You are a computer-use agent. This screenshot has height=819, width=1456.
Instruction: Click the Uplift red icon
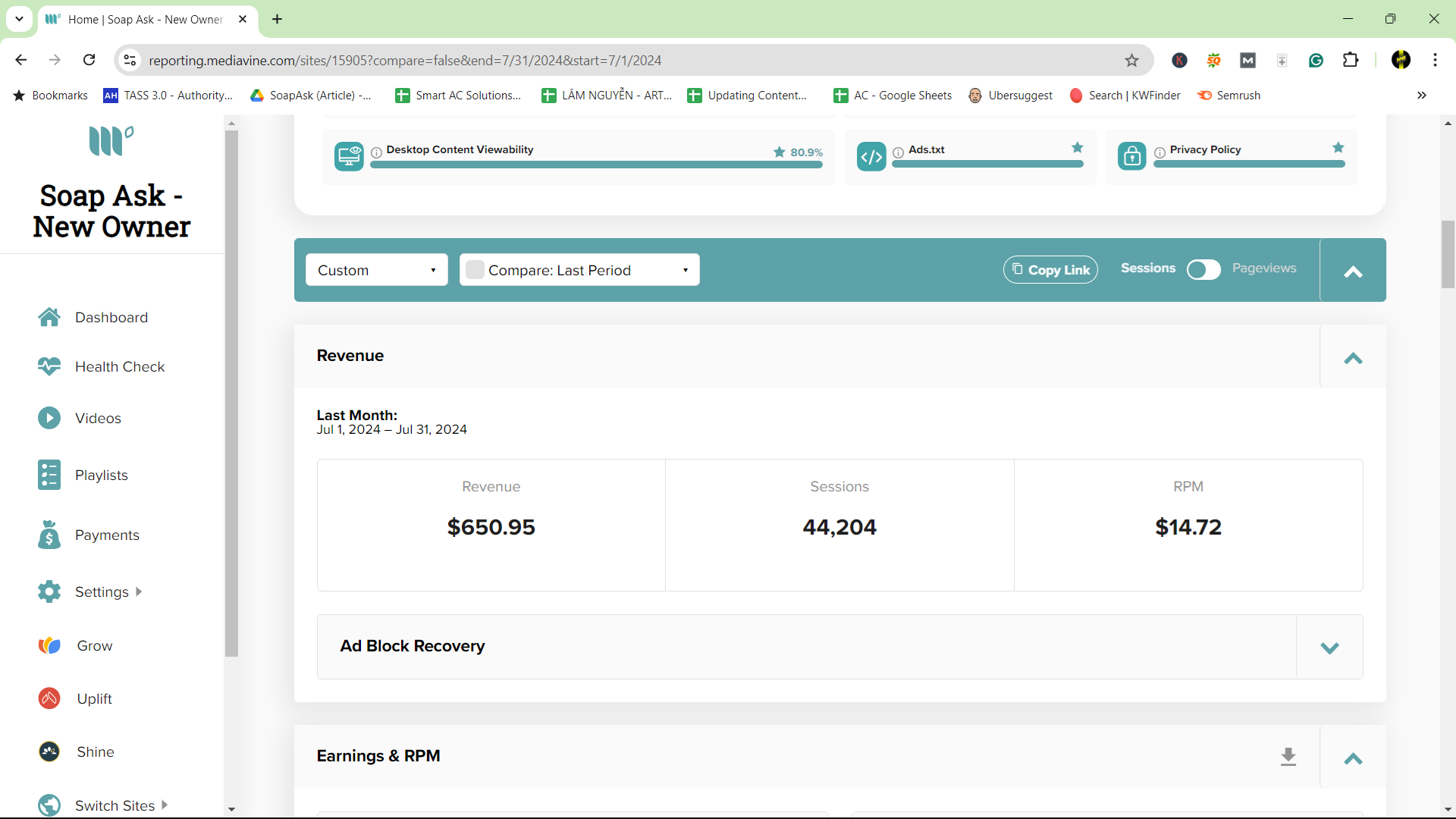pyautogui.click(x=49, y=698)
